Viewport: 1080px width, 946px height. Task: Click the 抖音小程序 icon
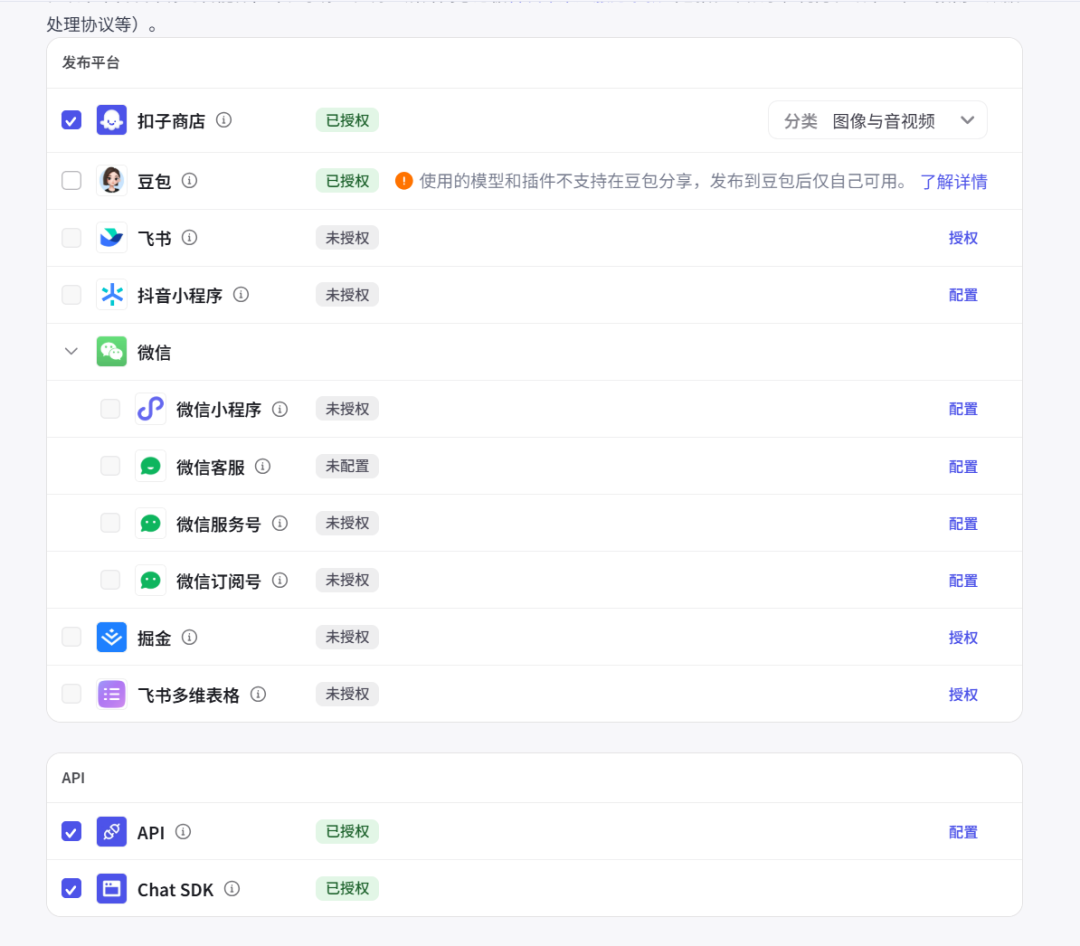[x=111, y=295]
